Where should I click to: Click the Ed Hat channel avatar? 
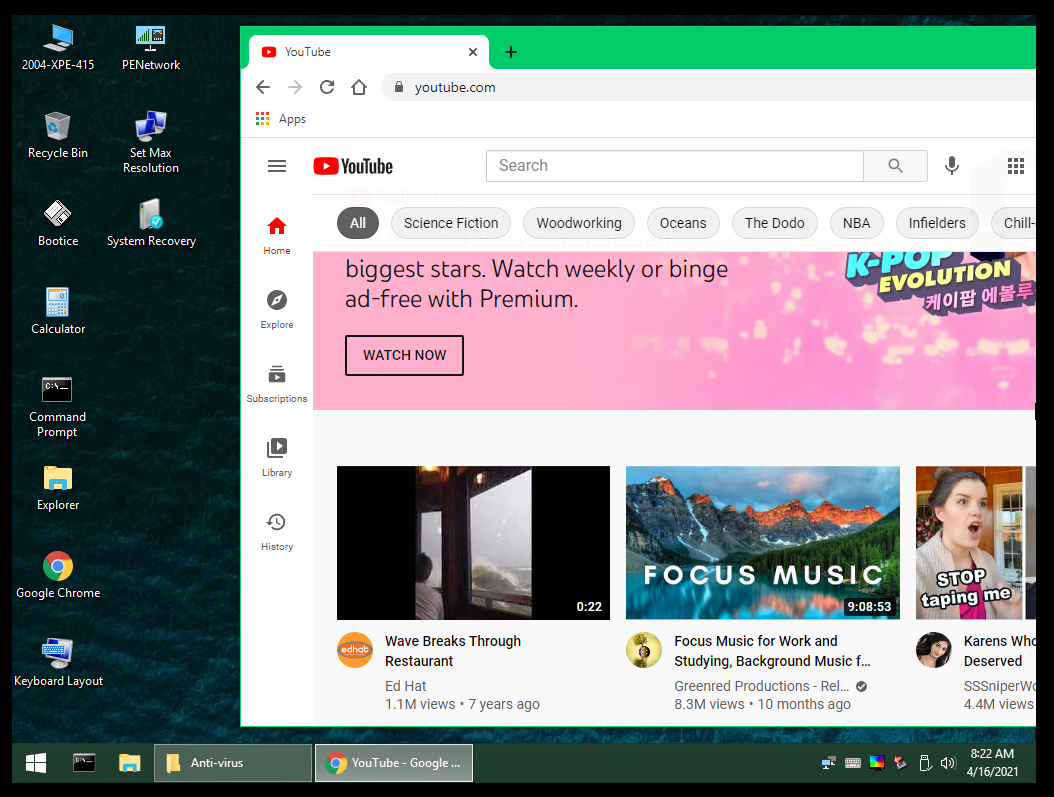tap(355, 650)
